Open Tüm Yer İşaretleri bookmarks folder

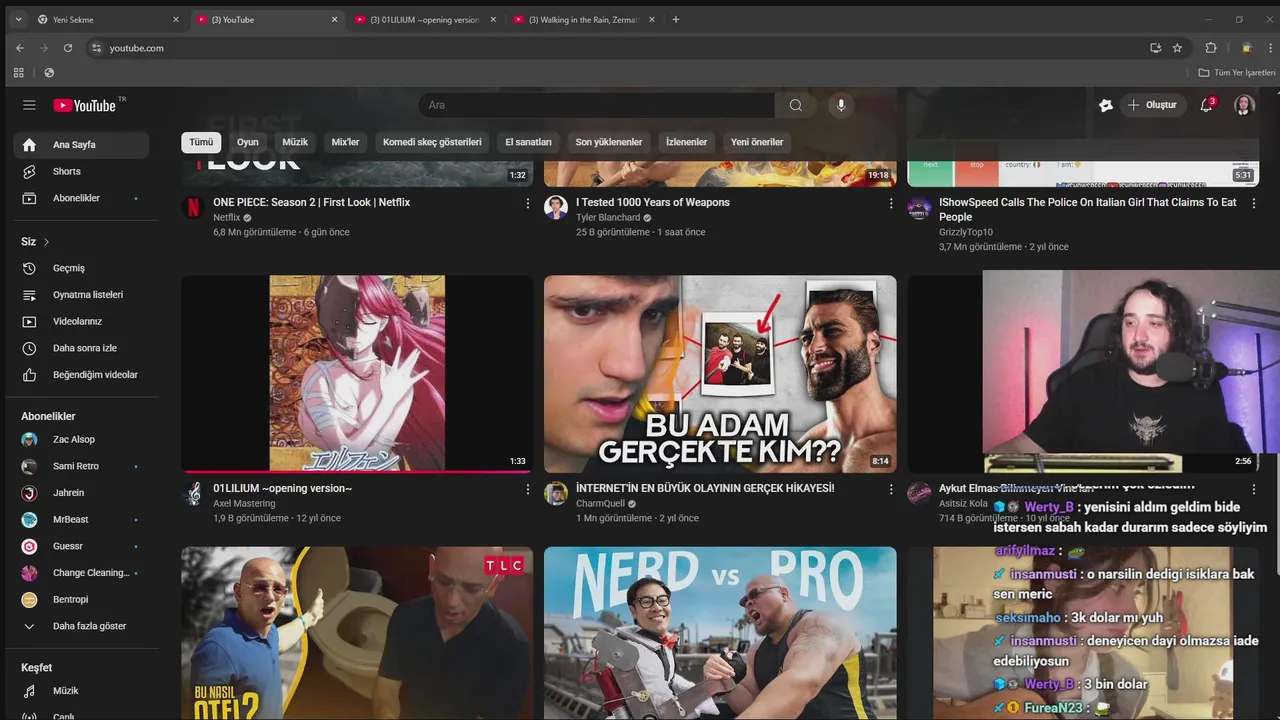[x=1237, y=72]
